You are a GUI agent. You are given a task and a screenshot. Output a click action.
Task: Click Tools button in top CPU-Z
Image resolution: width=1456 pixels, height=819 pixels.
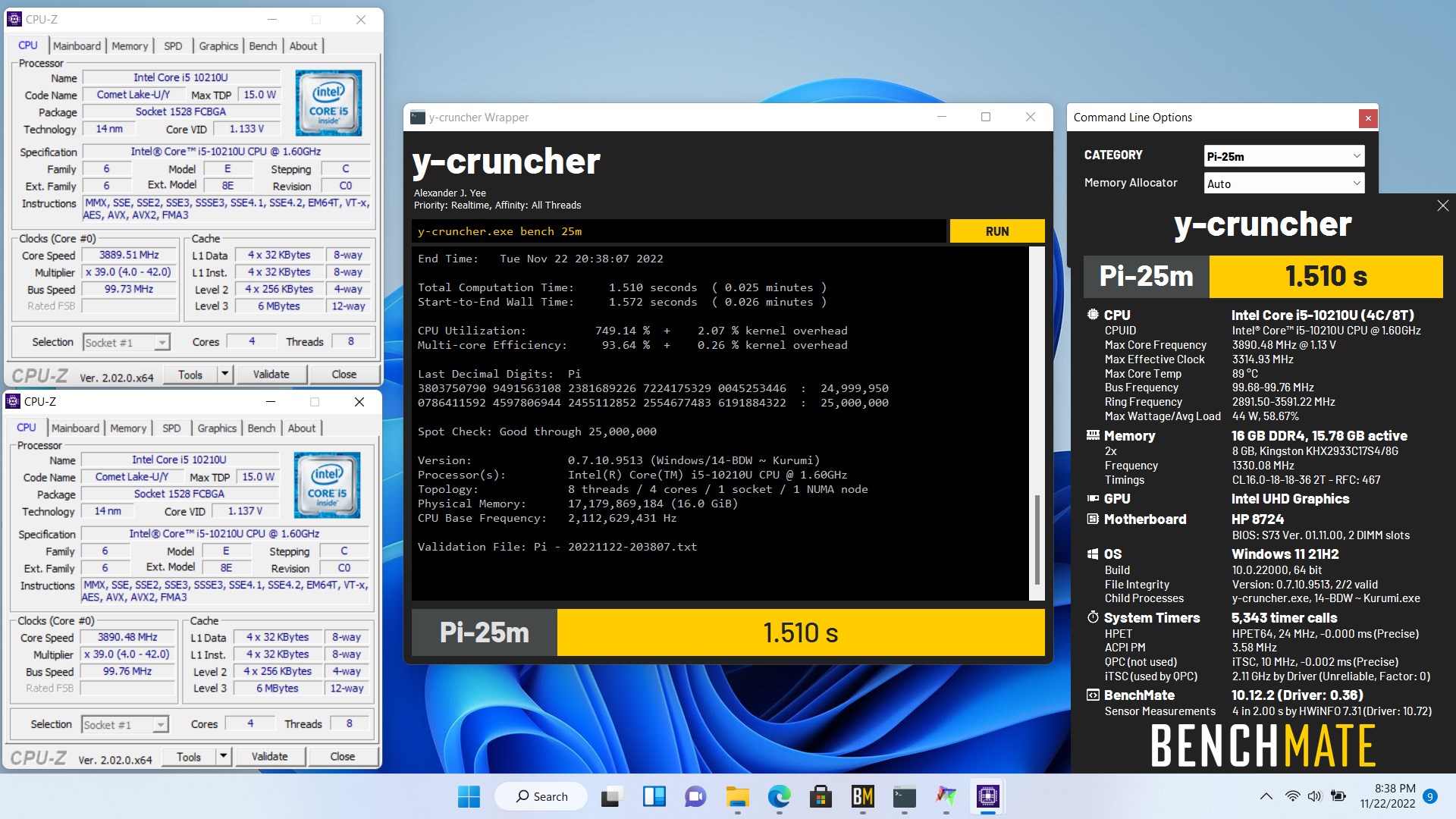[190, 374]
